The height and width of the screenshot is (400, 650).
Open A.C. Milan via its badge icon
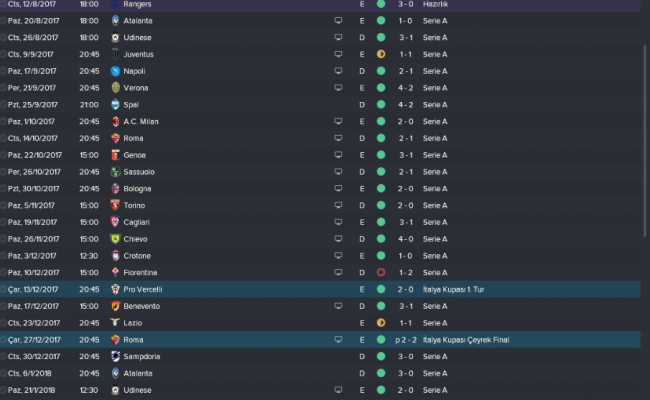pyautogui.click(x=116, y=121)
